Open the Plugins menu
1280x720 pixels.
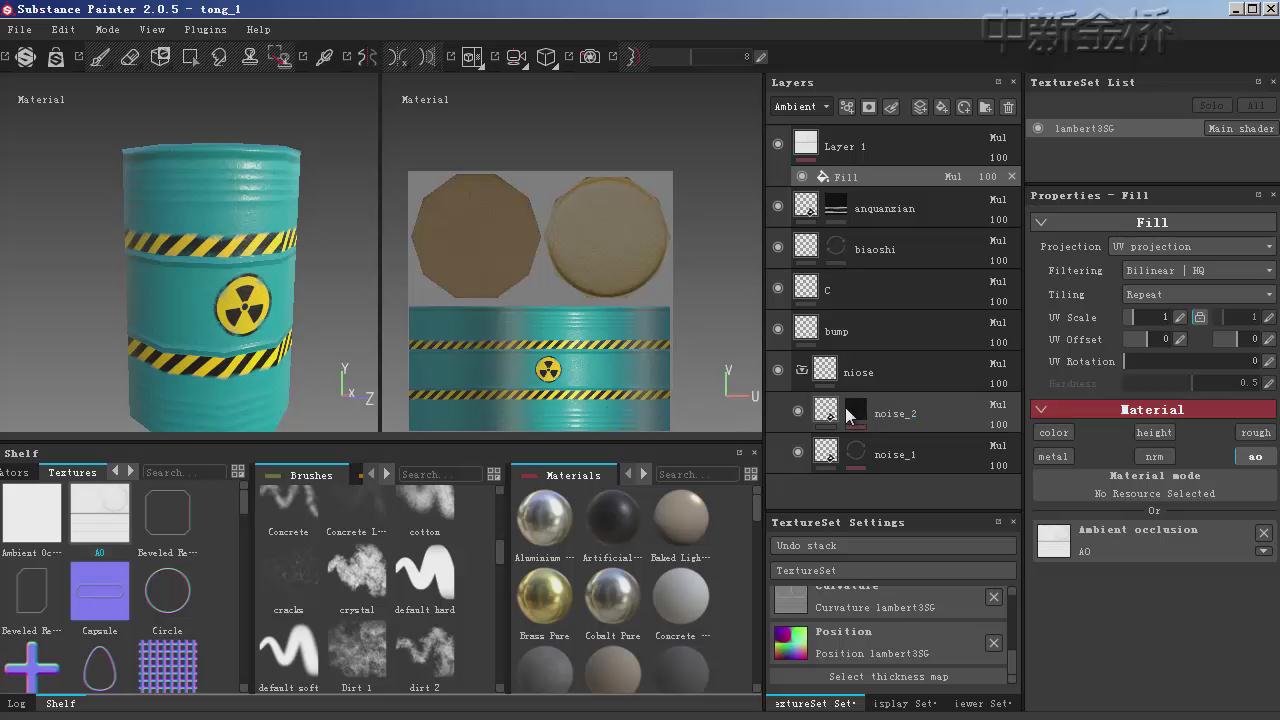(205, 30)
